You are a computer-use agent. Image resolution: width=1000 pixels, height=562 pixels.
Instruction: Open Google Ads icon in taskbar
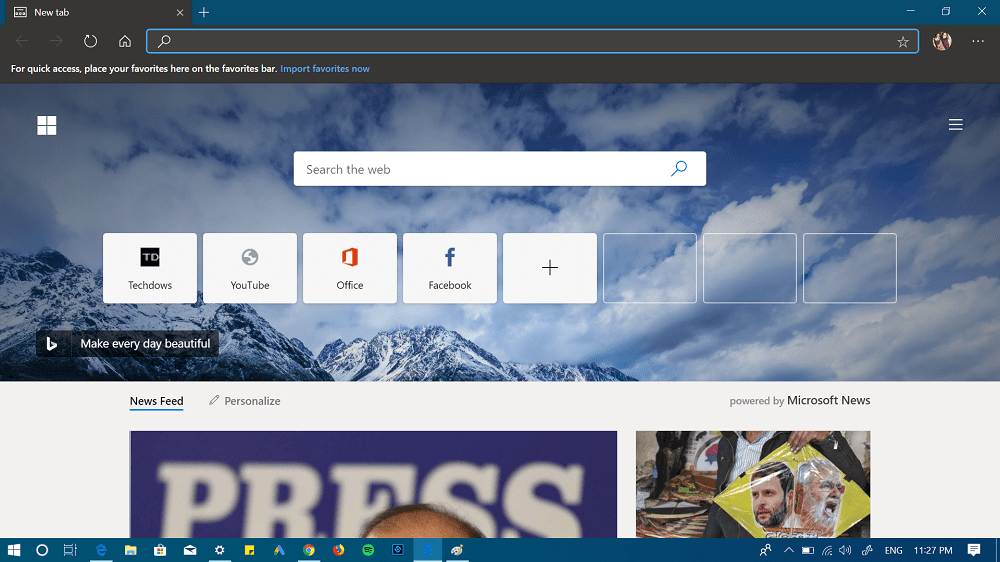click(279, 550)
